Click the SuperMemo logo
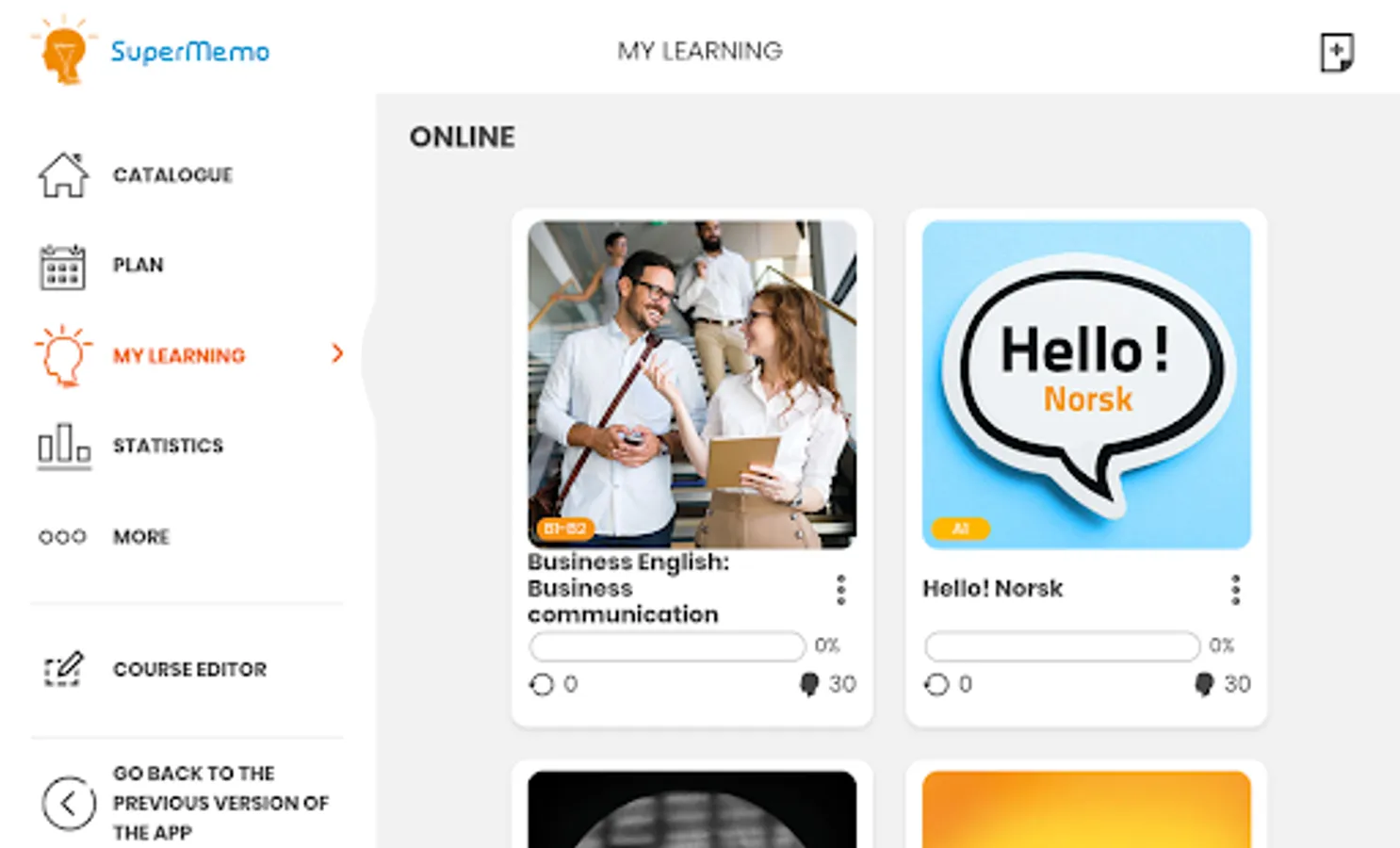 tap(151, 50)
